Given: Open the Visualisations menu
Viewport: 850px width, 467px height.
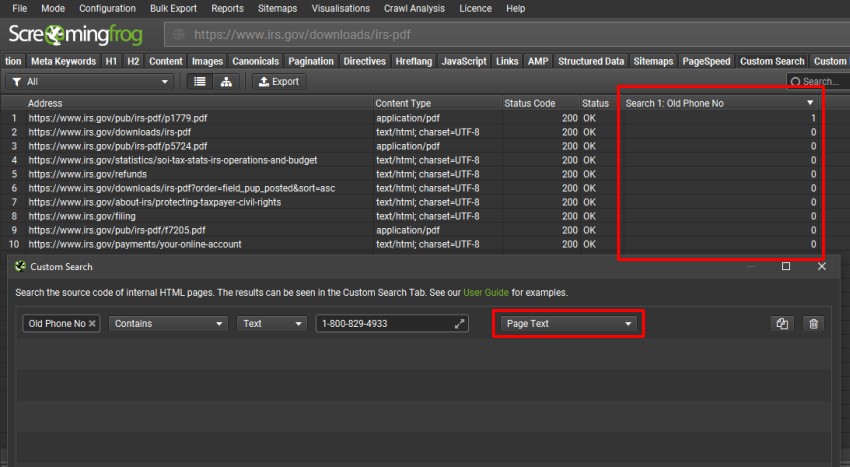Looking at the screenshot, I should point(340,9).
